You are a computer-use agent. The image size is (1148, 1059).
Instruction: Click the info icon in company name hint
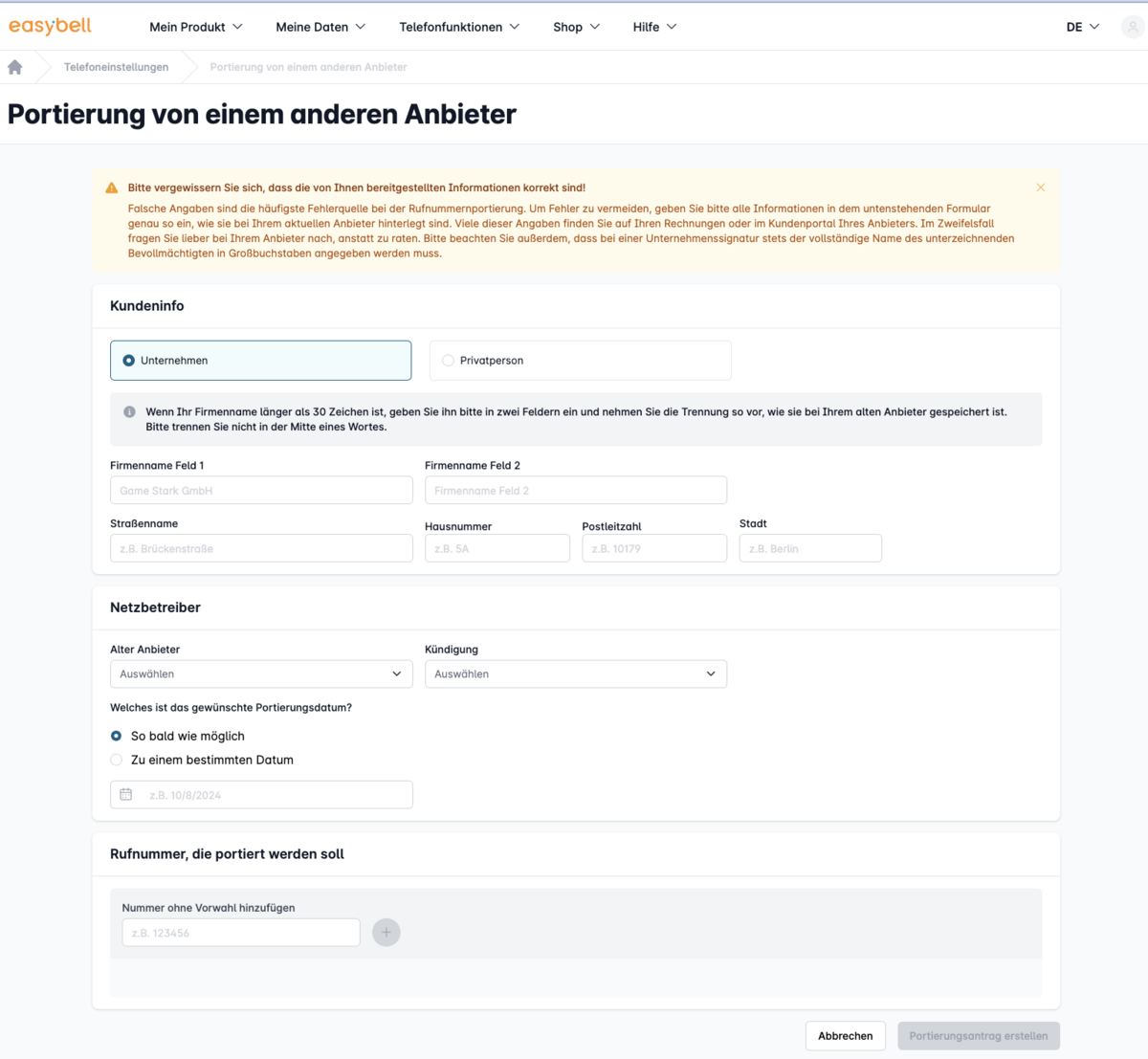(129, 412)
